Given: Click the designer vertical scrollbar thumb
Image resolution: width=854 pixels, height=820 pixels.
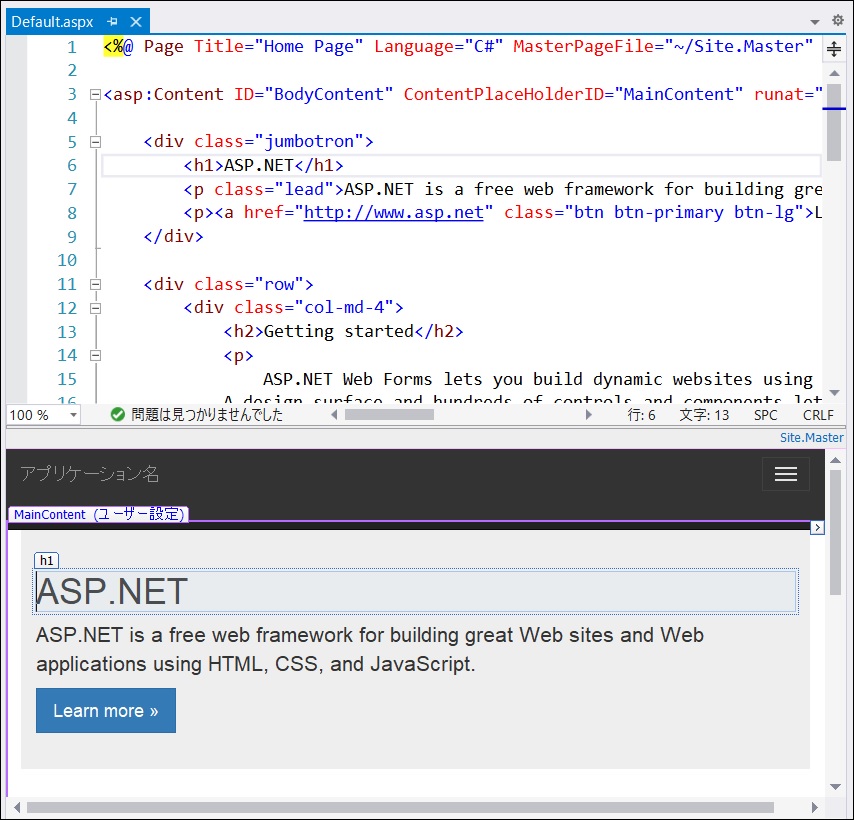Looking at the screenshot, I should (x=835, y=533).
